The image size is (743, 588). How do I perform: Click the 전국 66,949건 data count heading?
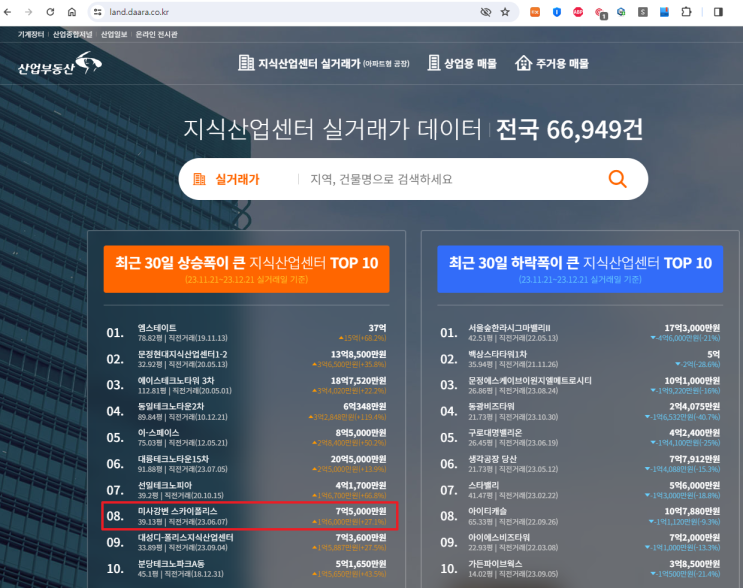click(x=569, y=129)
